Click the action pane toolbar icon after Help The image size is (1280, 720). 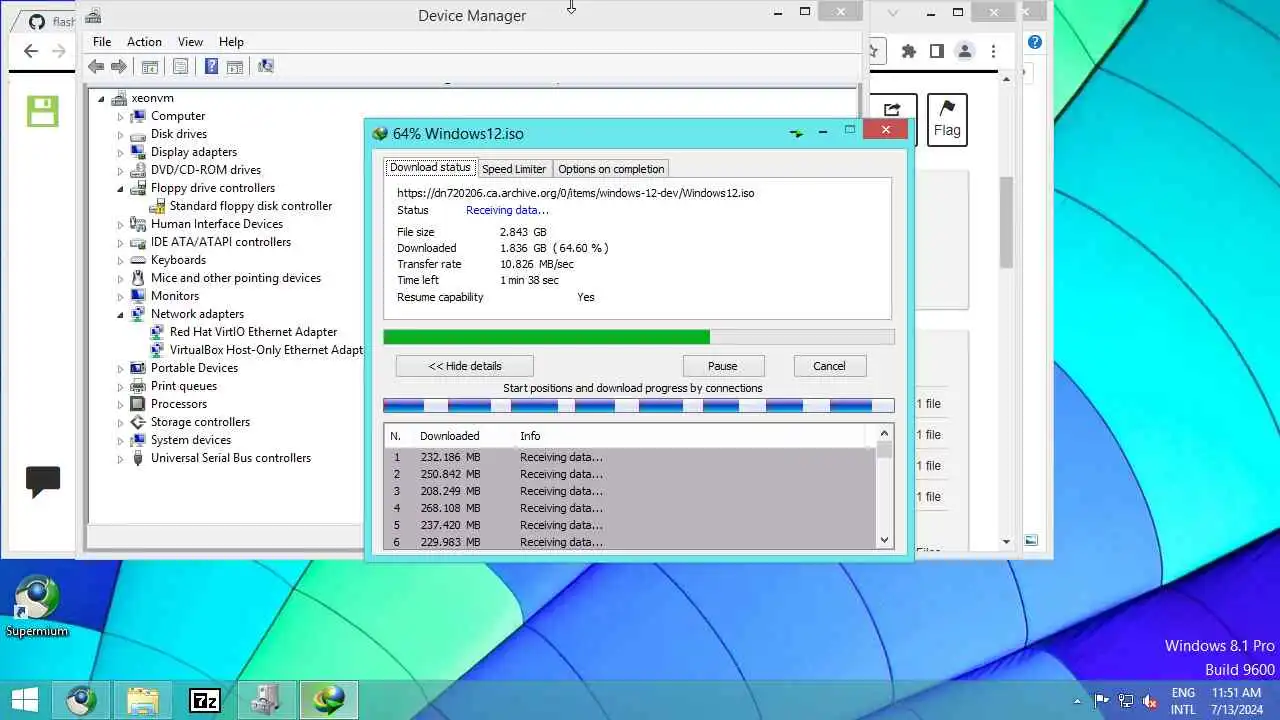point(235,67)
